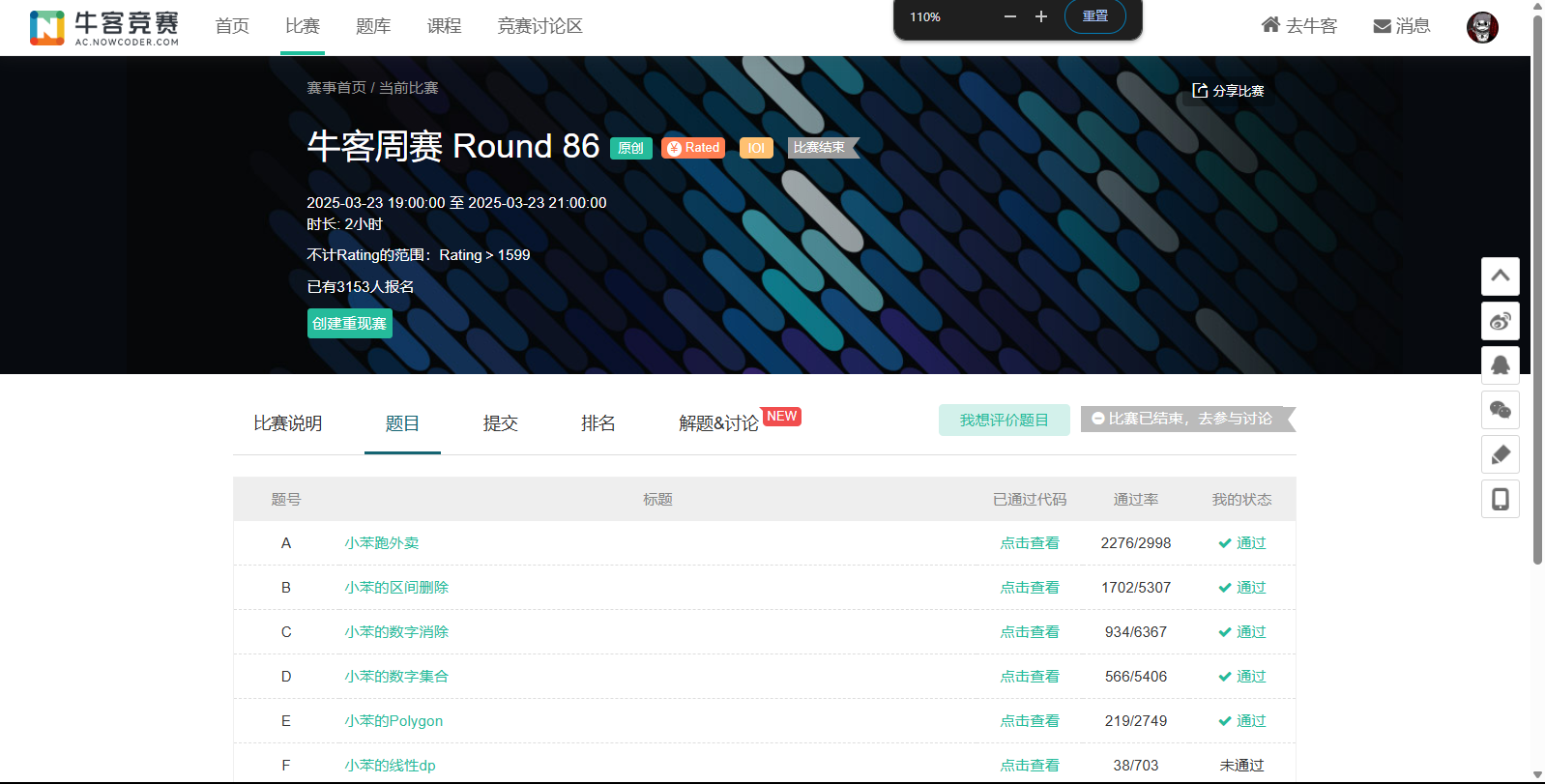Open problem 小苯的区间删除
1545x784 pixels.
[x=396, y=588]
